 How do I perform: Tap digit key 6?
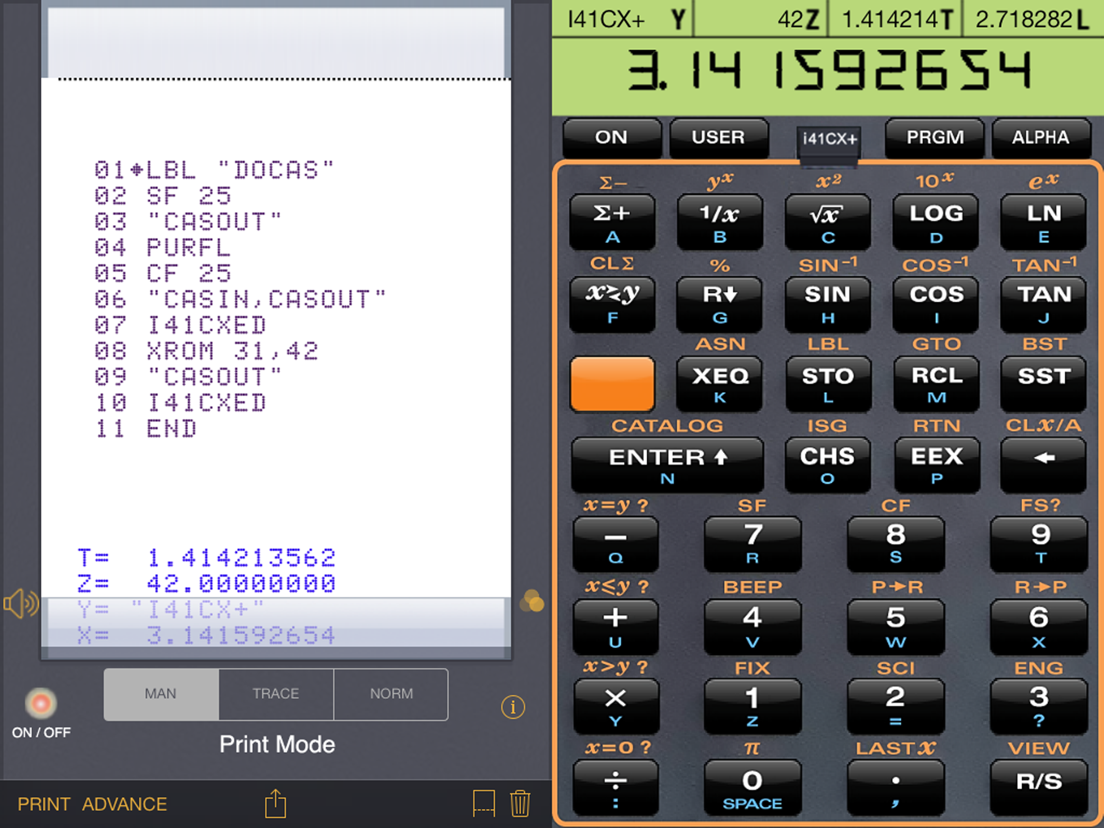pos(1039,625)
